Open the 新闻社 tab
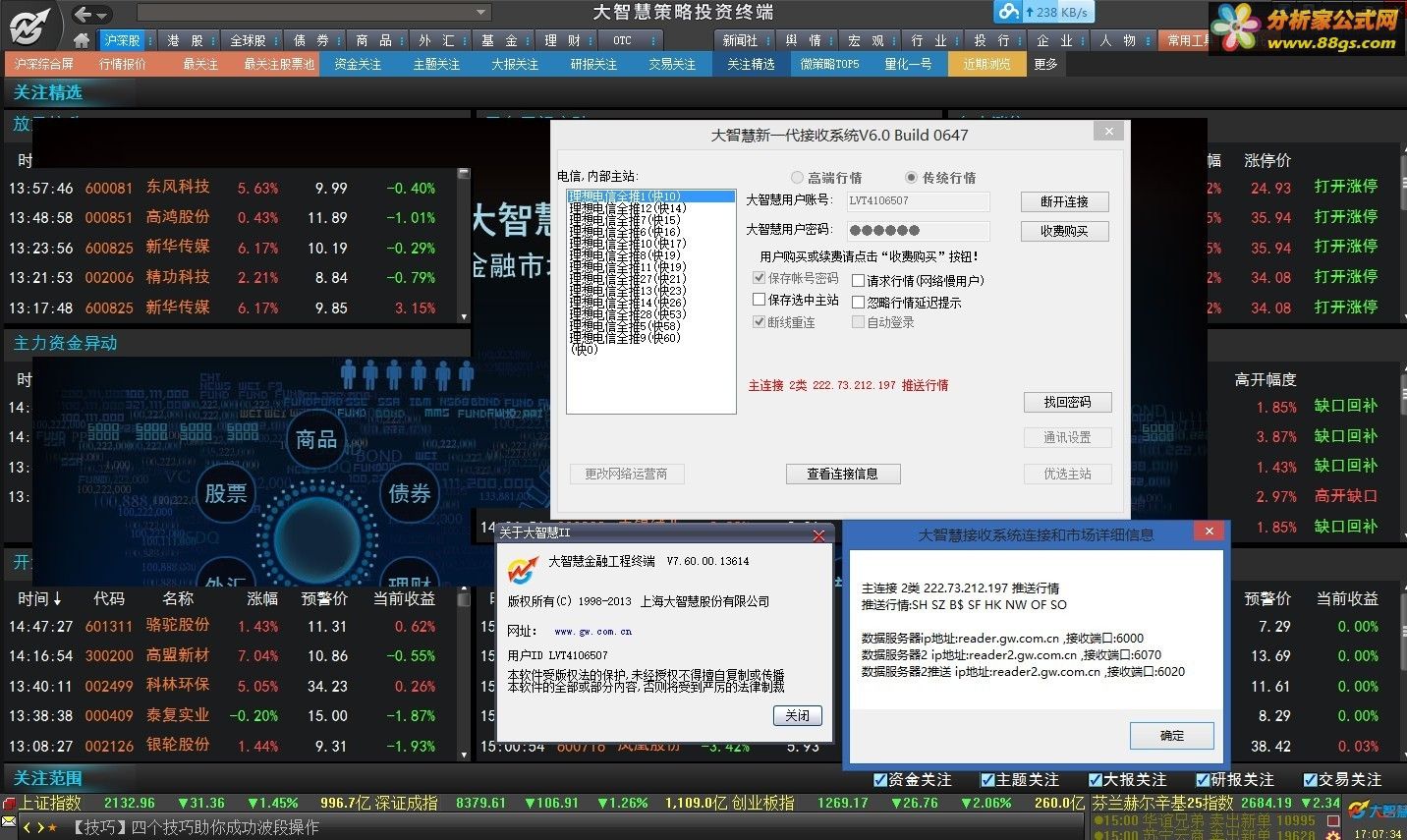The image size is (1407, 840). tap(740, 40)
